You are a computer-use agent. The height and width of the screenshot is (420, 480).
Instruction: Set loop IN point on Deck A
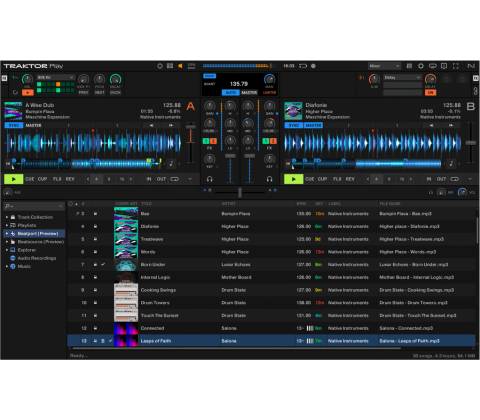coord(149,179)
